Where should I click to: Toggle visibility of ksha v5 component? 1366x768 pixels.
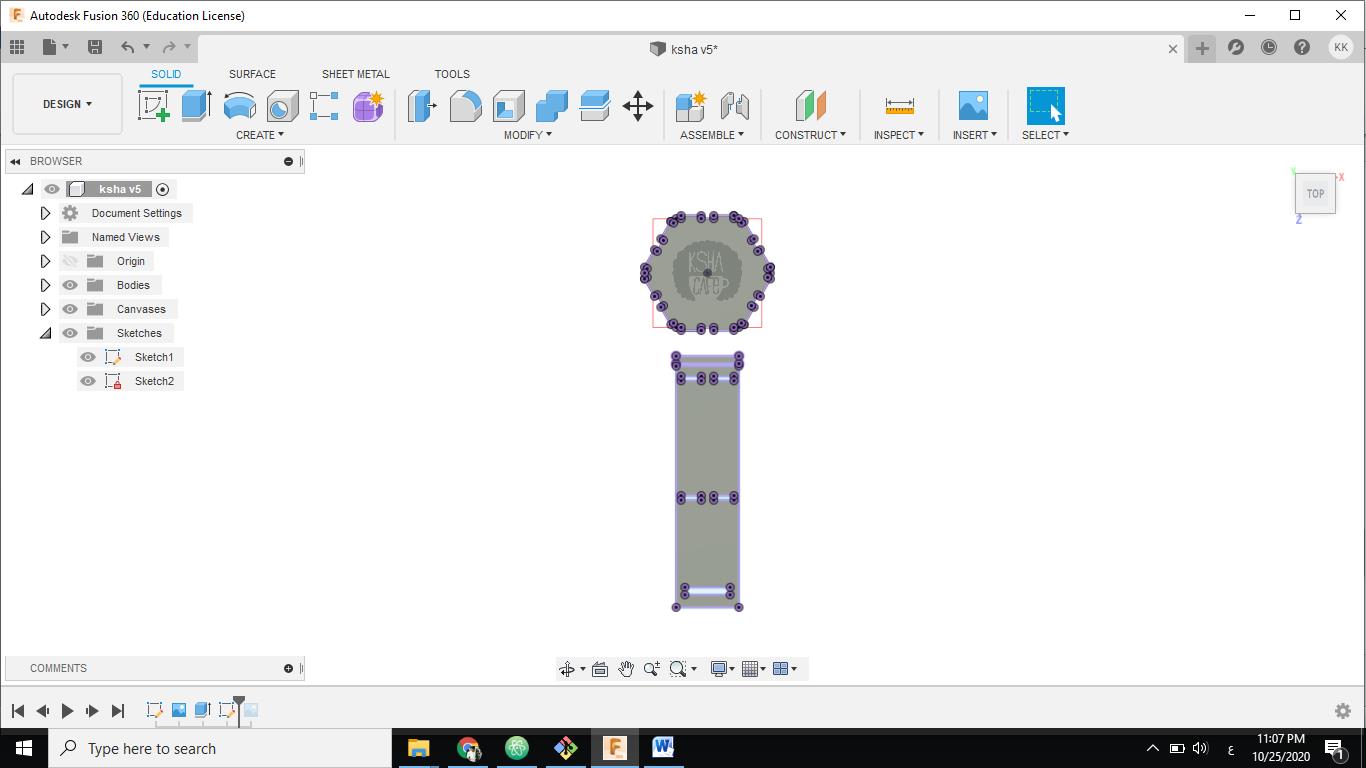(x=52, y=189)
